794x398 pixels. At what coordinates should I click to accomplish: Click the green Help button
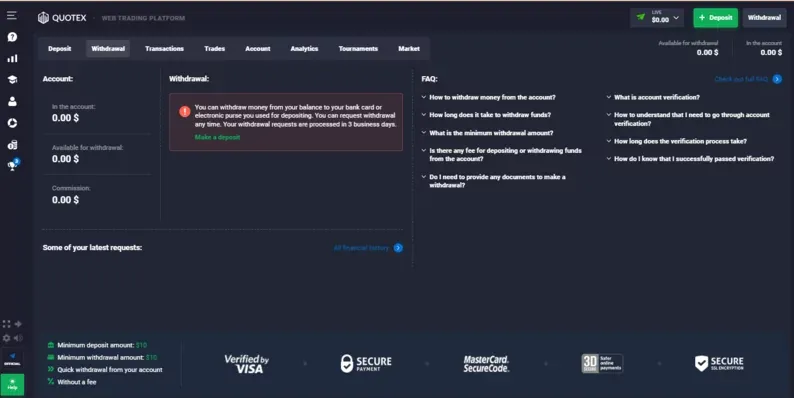click(12, 384)
